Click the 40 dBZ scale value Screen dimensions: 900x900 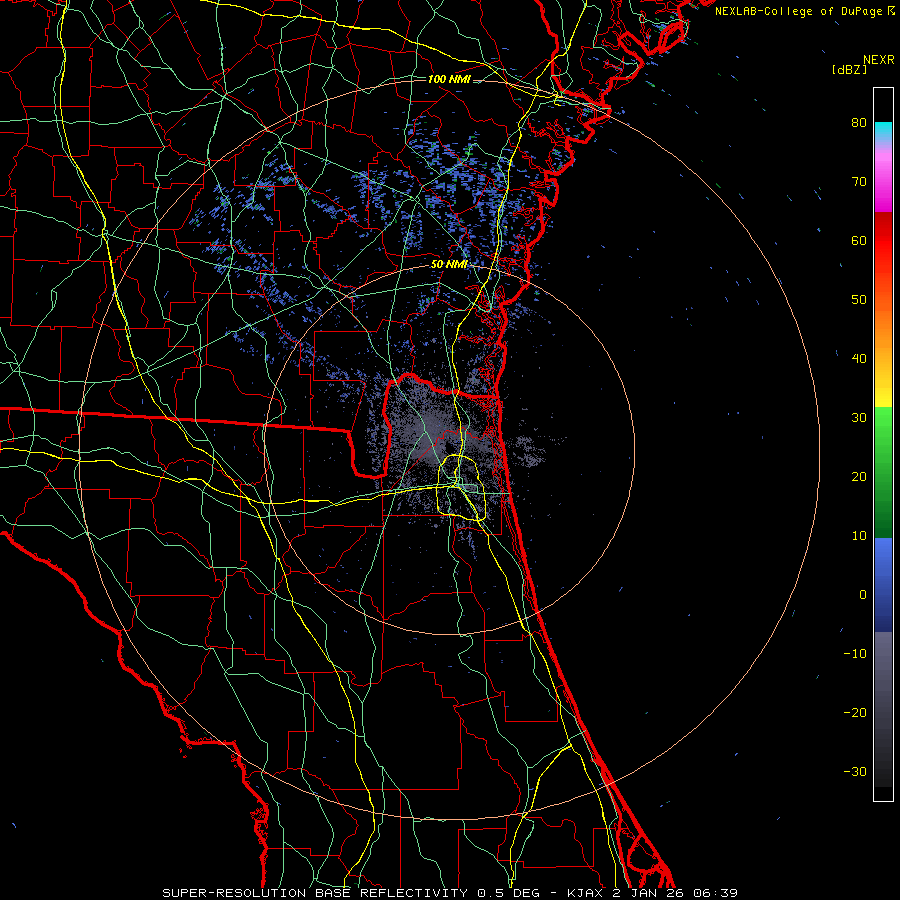(x=859, y=359)
